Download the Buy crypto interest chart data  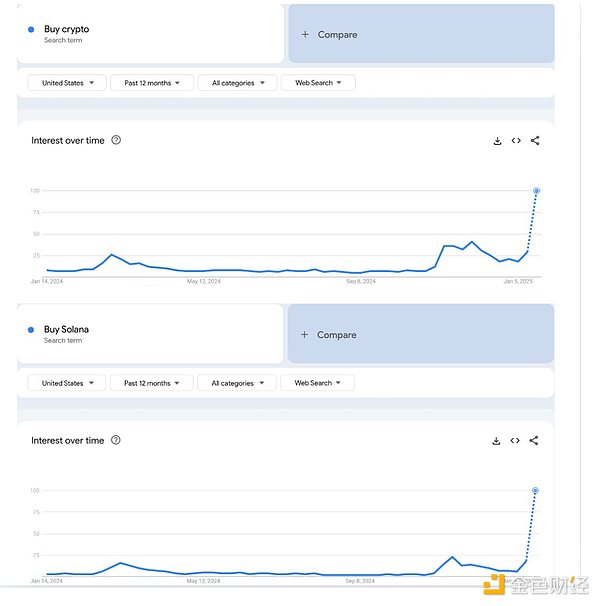point(497,141)
